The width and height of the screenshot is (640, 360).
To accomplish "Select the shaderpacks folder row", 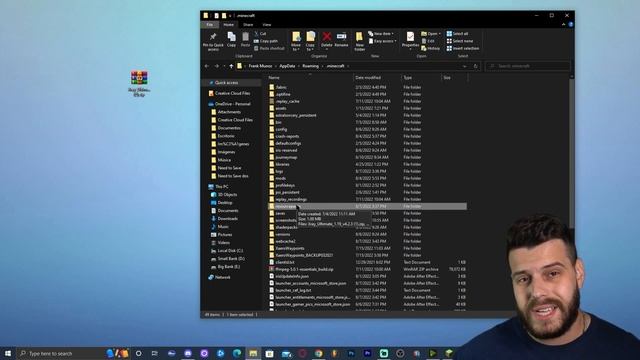I will [x=367, y=227].
